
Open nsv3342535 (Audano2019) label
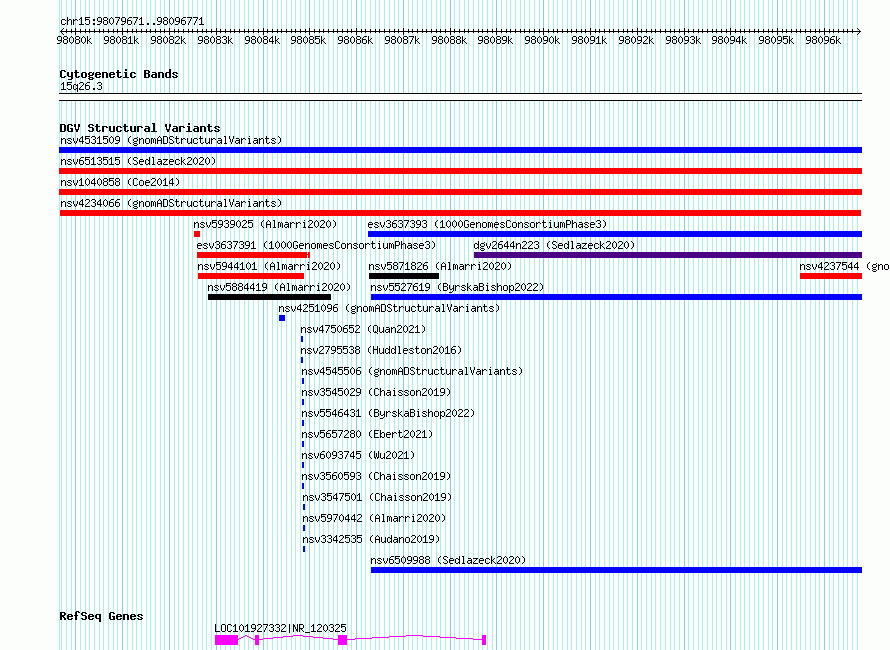[371, 539]
